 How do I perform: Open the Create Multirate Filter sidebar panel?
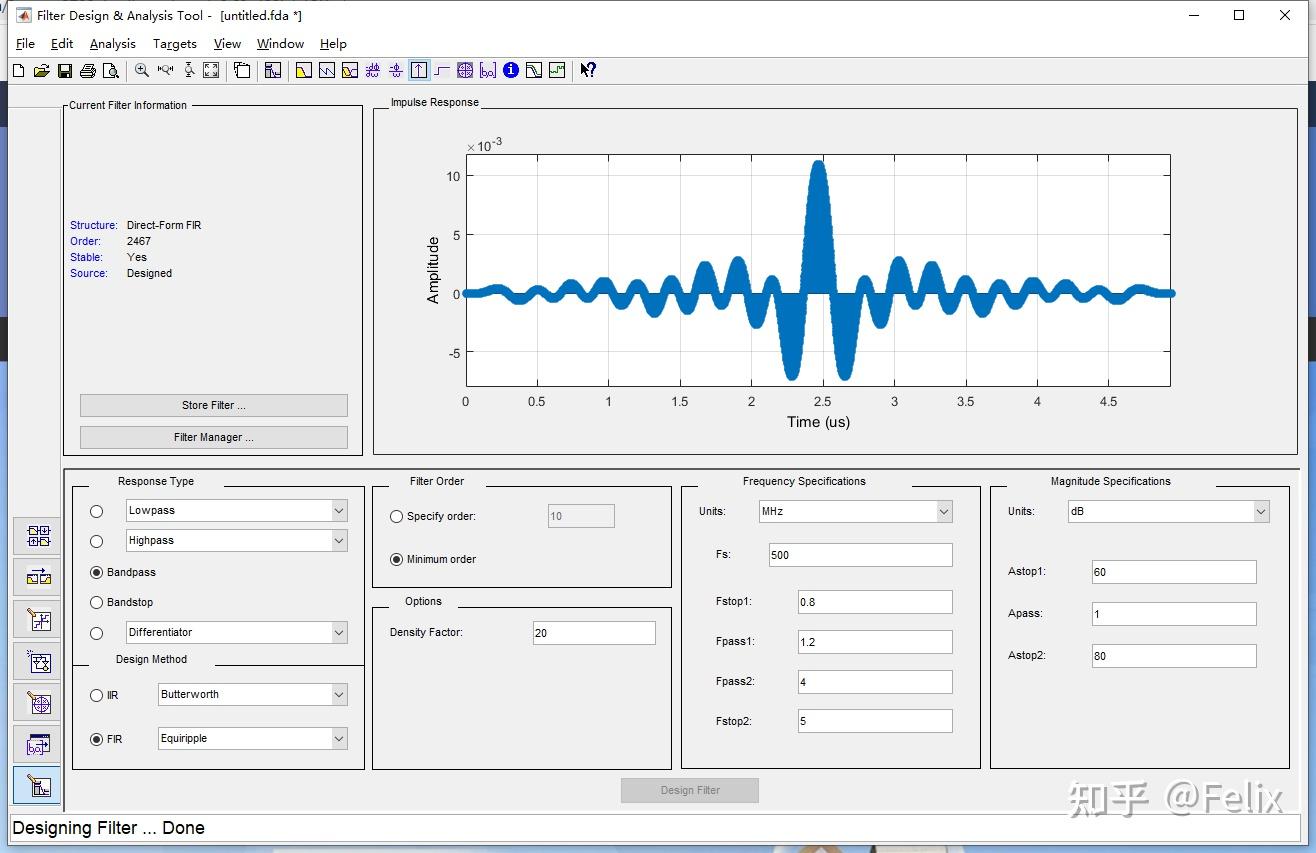pos(38,536)
